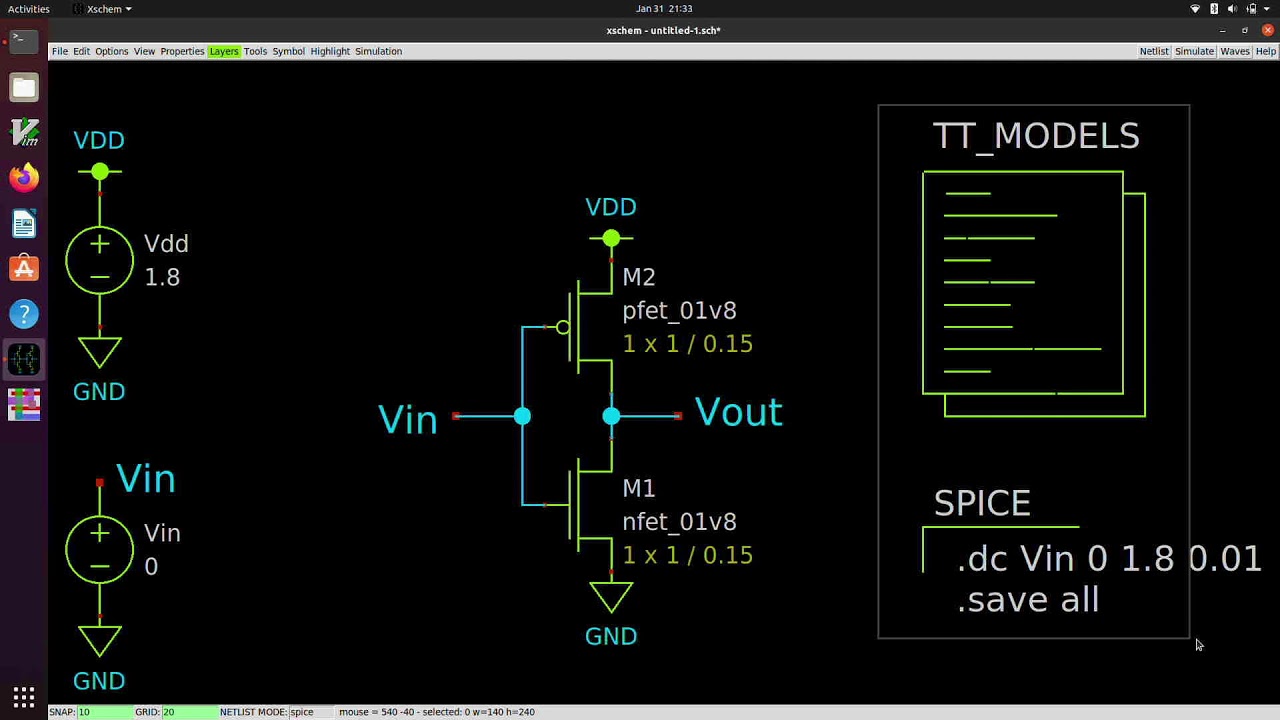This screenshot has height=720, width=1280.
Task: Launch Firefox from the dock
Action: (24, 178)
